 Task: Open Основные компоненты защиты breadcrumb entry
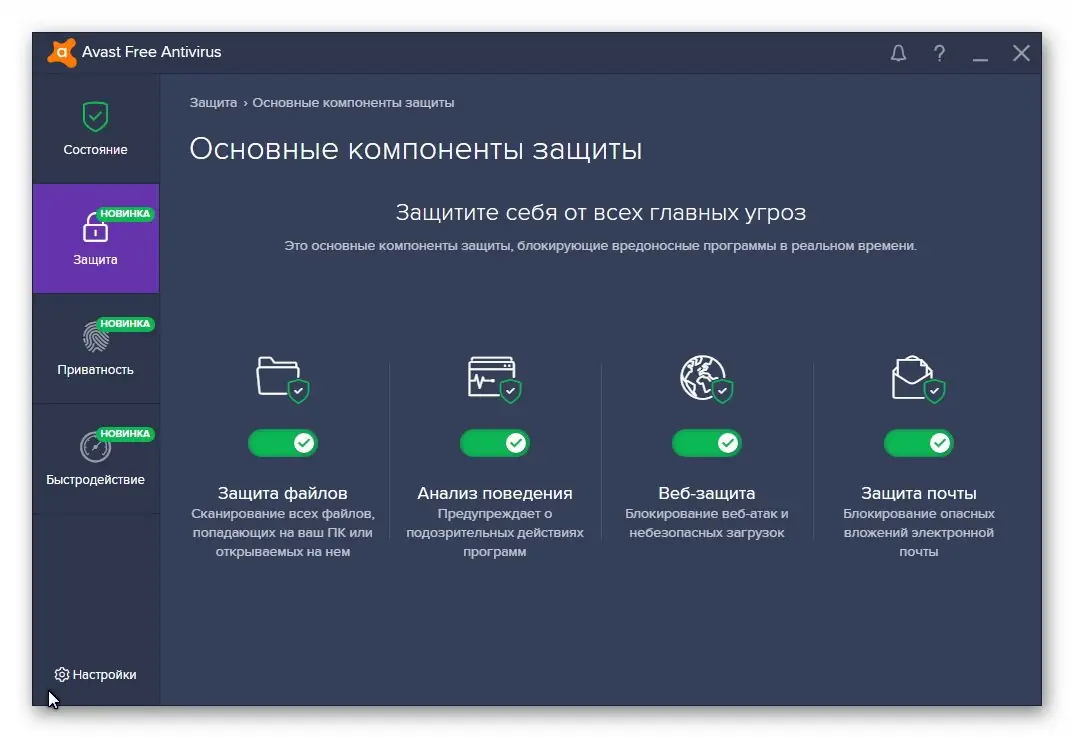[352, 102]
